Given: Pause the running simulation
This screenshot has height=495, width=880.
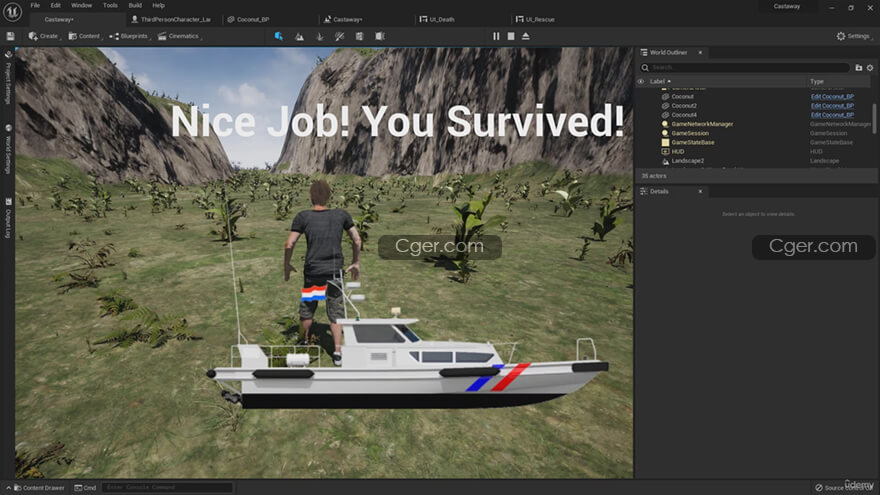Looking at the screenshot, I should coord(496,36).
